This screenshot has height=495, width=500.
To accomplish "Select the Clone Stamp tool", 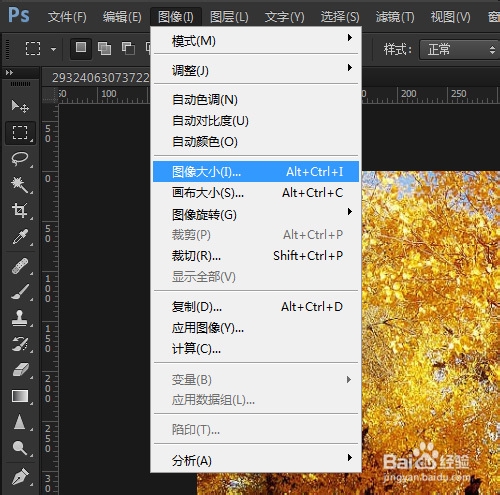I will tap(20, 318).
